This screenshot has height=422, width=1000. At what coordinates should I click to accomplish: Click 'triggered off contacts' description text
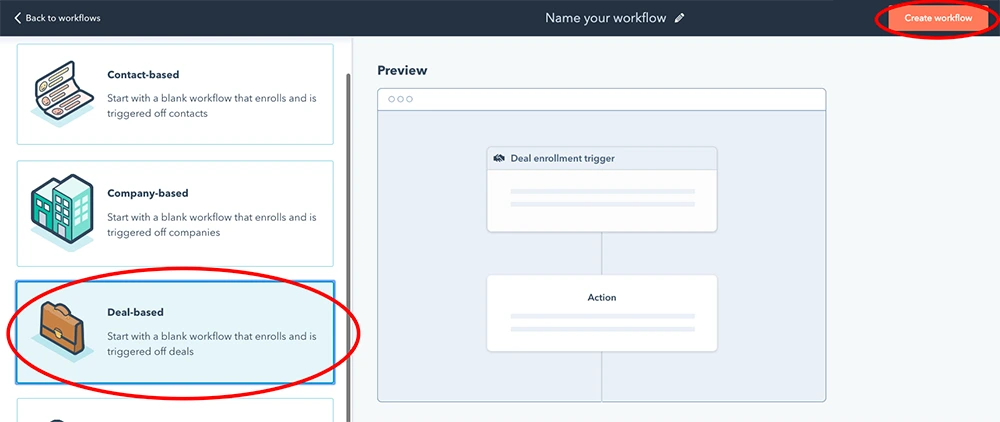point(158,113)
